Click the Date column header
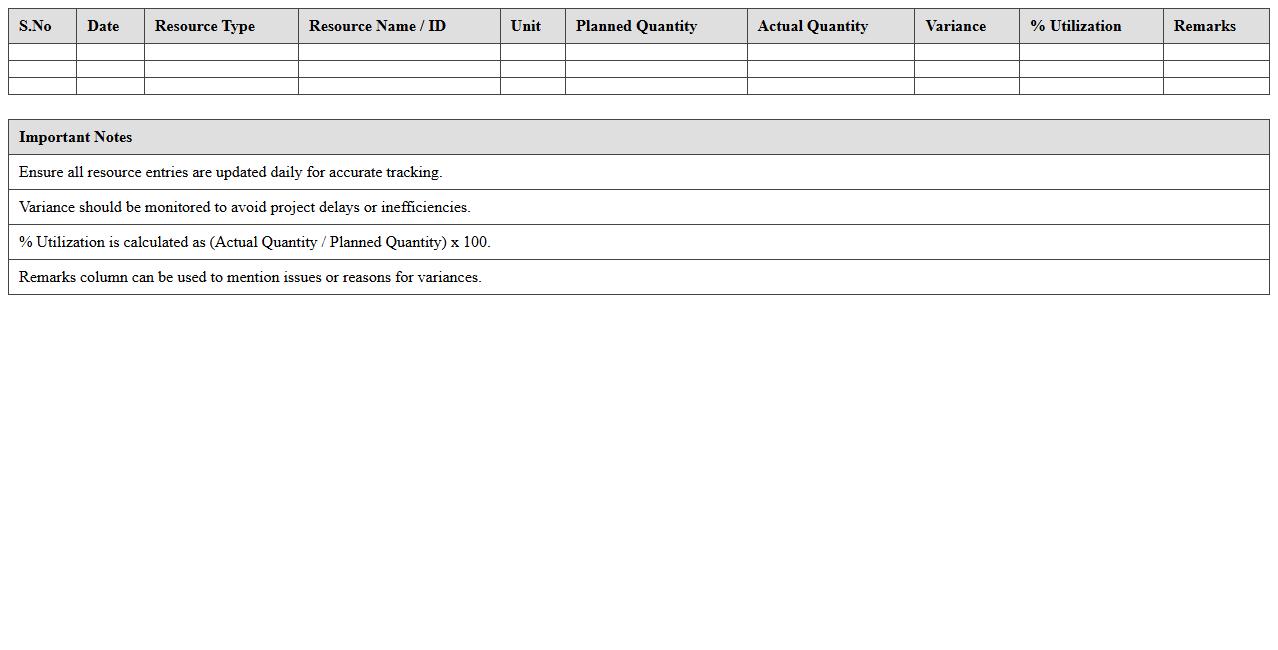The width and height of the screenshot is (1278, 650). (x=103, y=26)
